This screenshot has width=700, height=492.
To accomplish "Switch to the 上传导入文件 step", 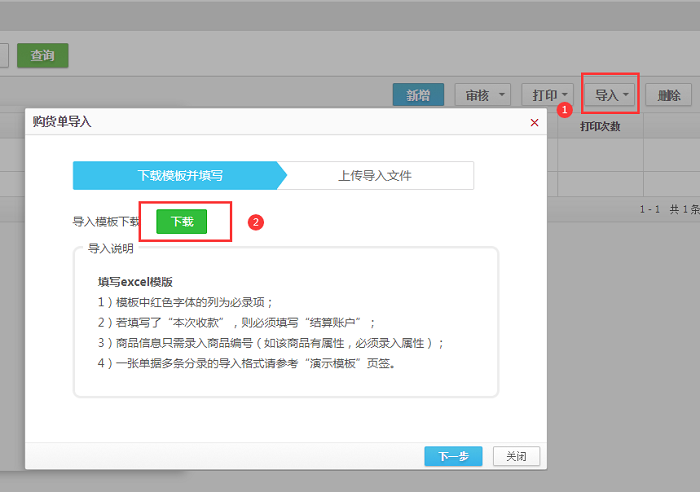I will pos(374,175).
